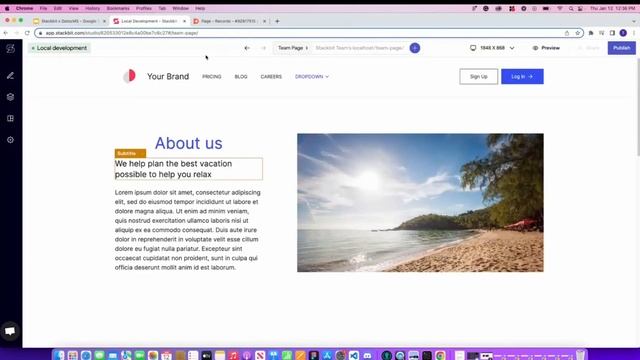Click the Local development environment label
640x360 pixels.
[x=60, y=48]
